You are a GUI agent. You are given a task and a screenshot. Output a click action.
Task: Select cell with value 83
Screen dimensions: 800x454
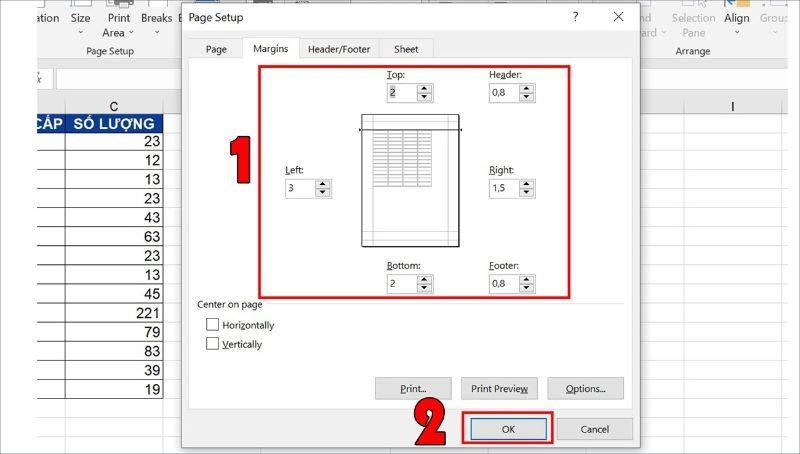pos(114,351)
